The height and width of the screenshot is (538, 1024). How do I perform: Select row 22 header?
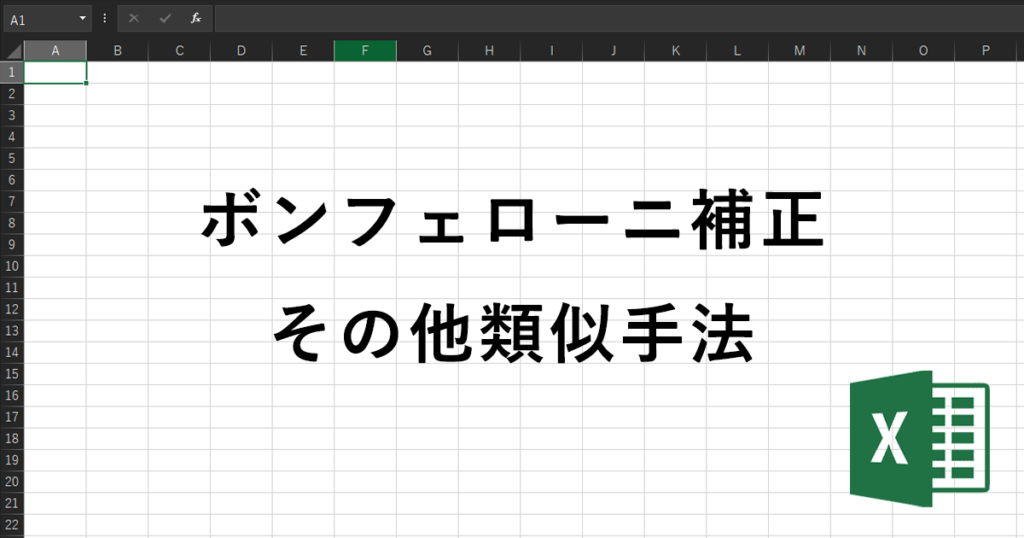click(x=12, y=523)
